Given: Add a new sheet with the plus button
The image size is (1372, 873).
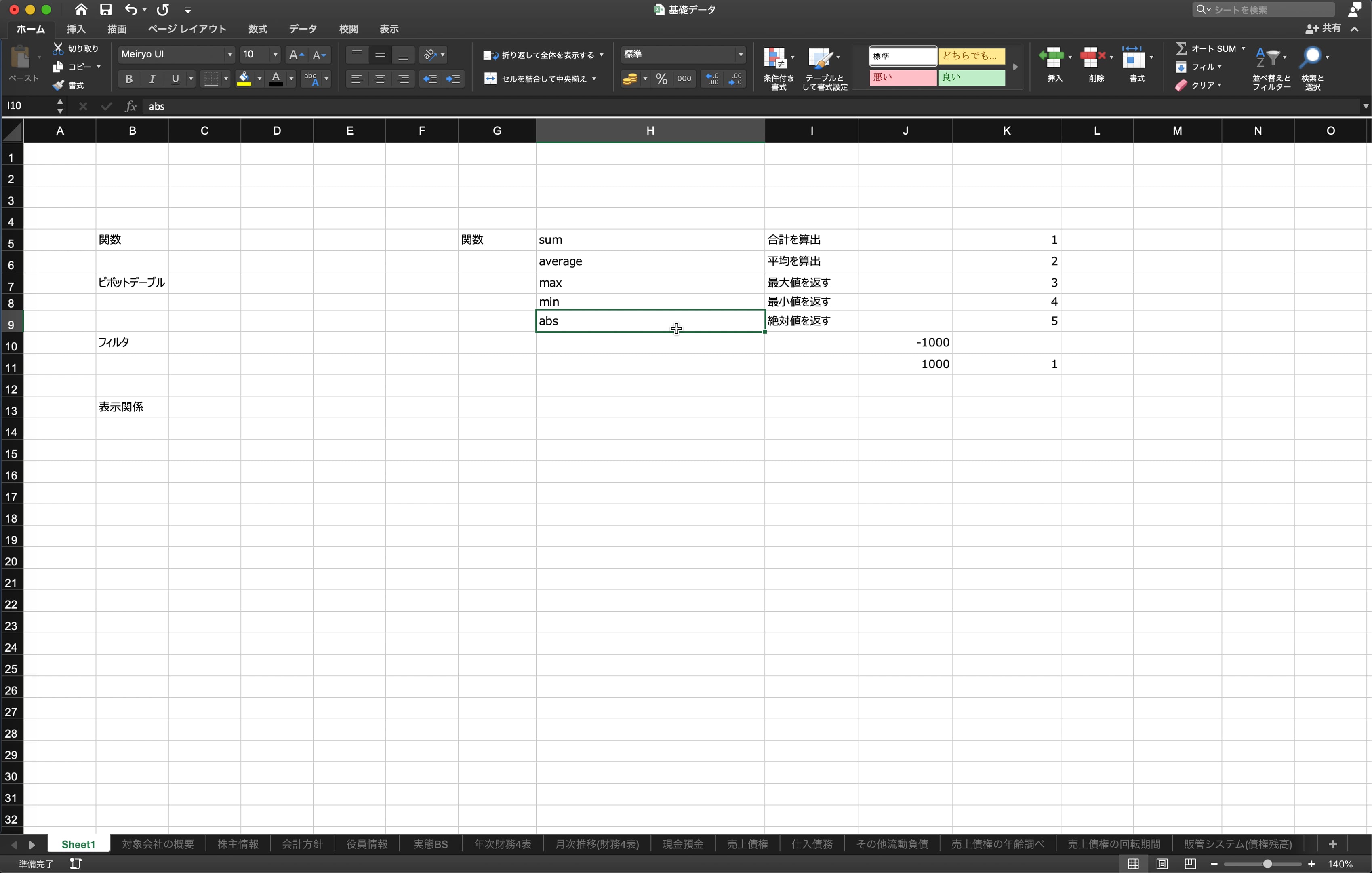Looking at the screenshot, I should [x=1333, y=844].
